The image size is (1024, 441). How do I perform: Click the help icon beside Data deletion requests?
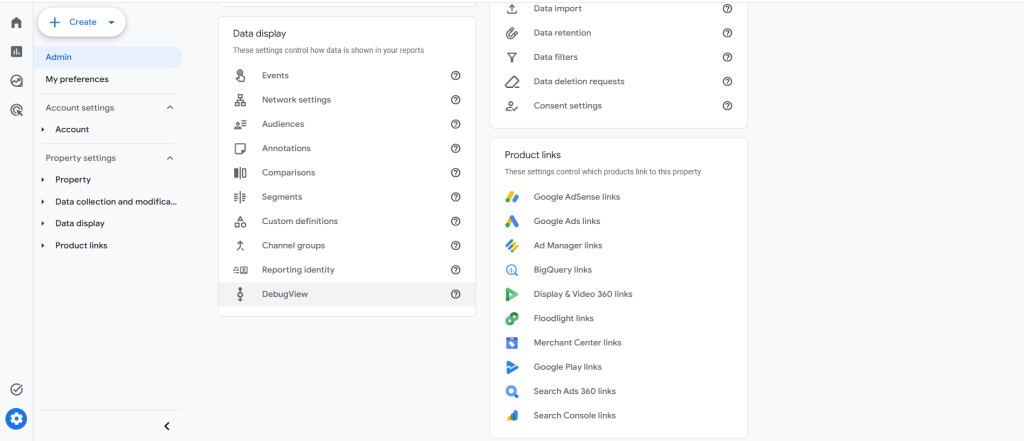point(728,82)
